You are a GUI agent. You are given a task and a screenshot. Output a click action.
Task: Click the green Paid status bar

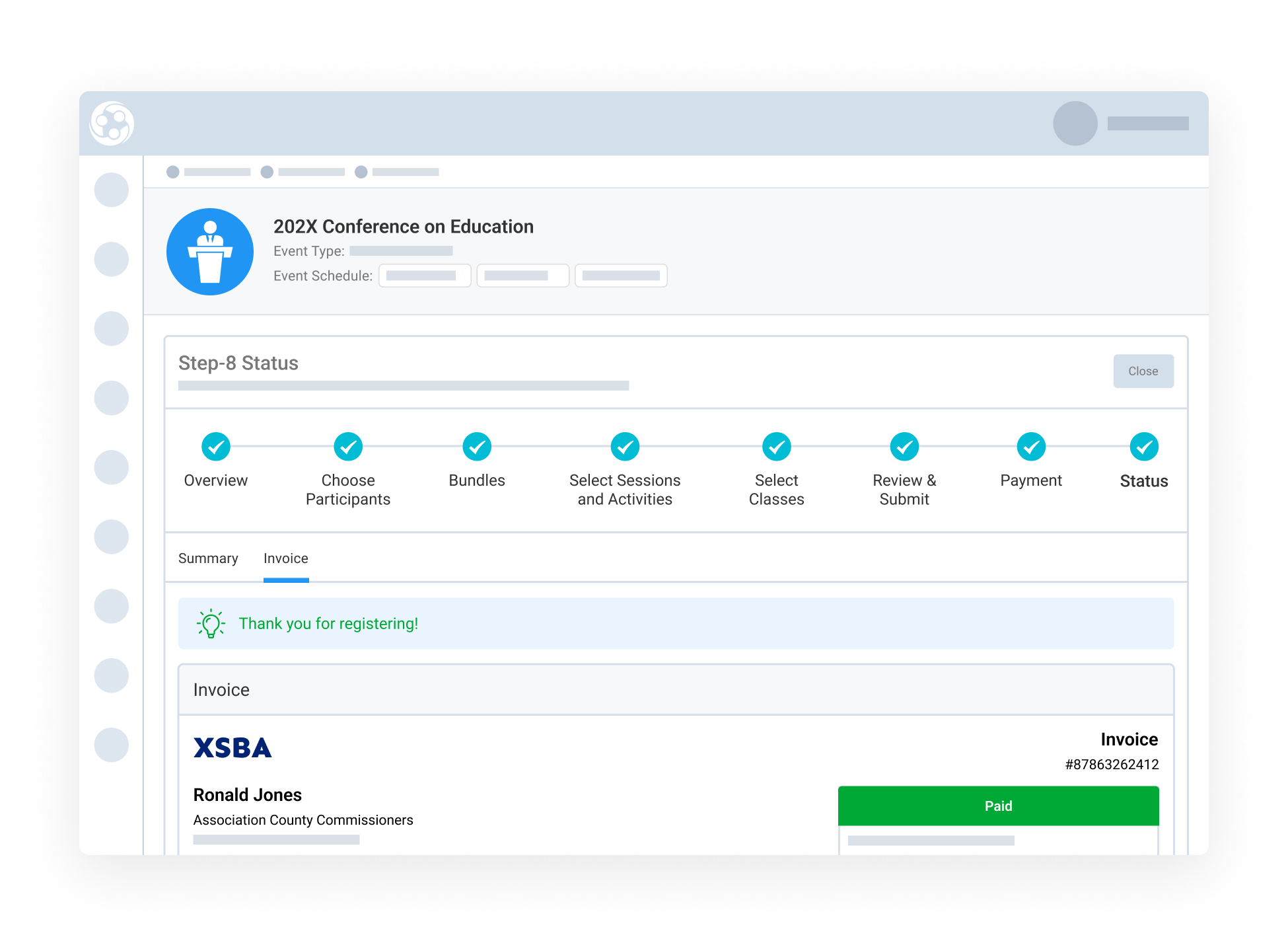coord(998,806)
